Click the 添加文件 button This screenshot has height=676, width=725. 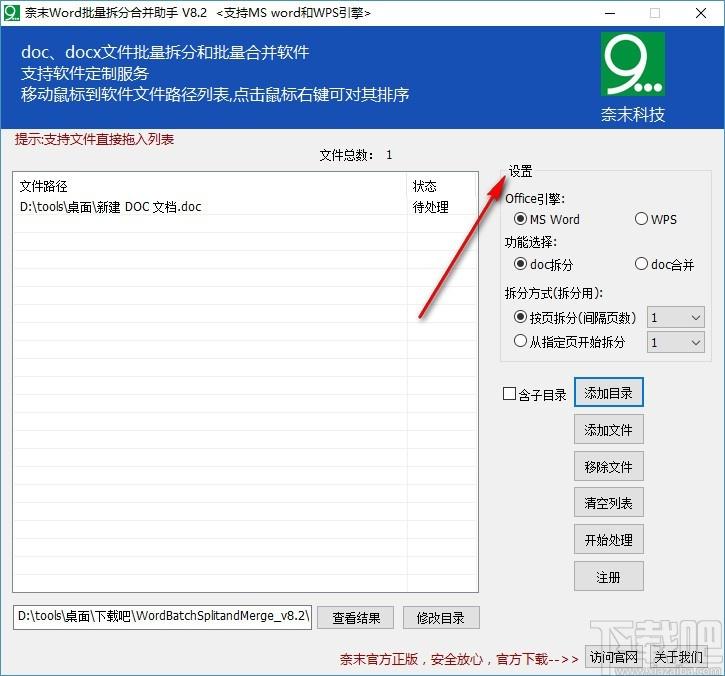(x=608, y=430)
